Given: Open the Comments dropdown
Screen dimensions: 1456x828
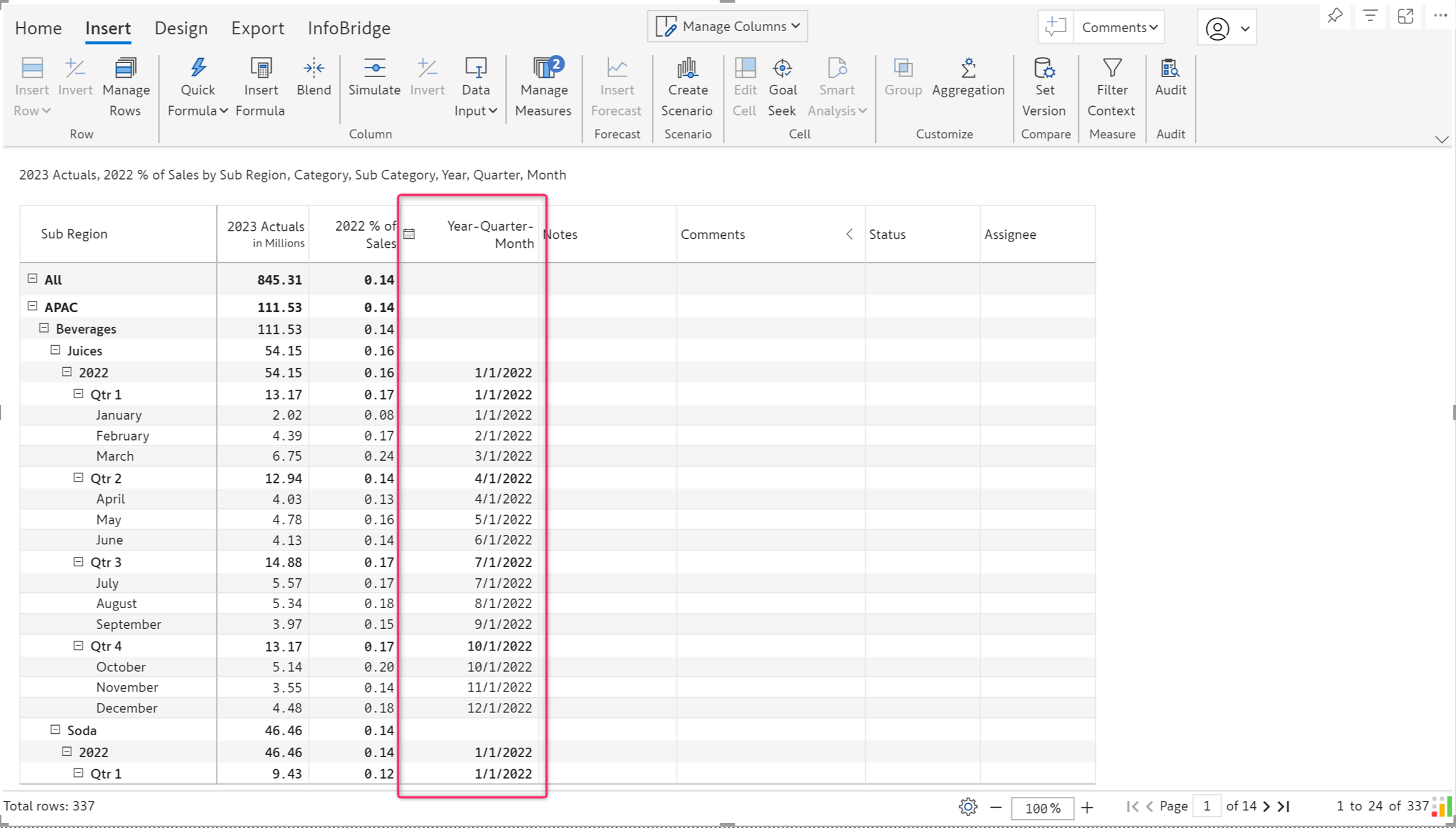Looking at the screenshot, I should click(1119, 27).
